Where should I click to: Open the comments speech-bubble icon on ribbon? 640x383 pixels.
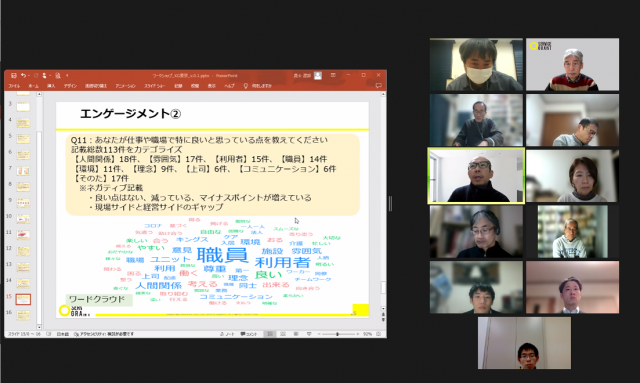(378, 86)
